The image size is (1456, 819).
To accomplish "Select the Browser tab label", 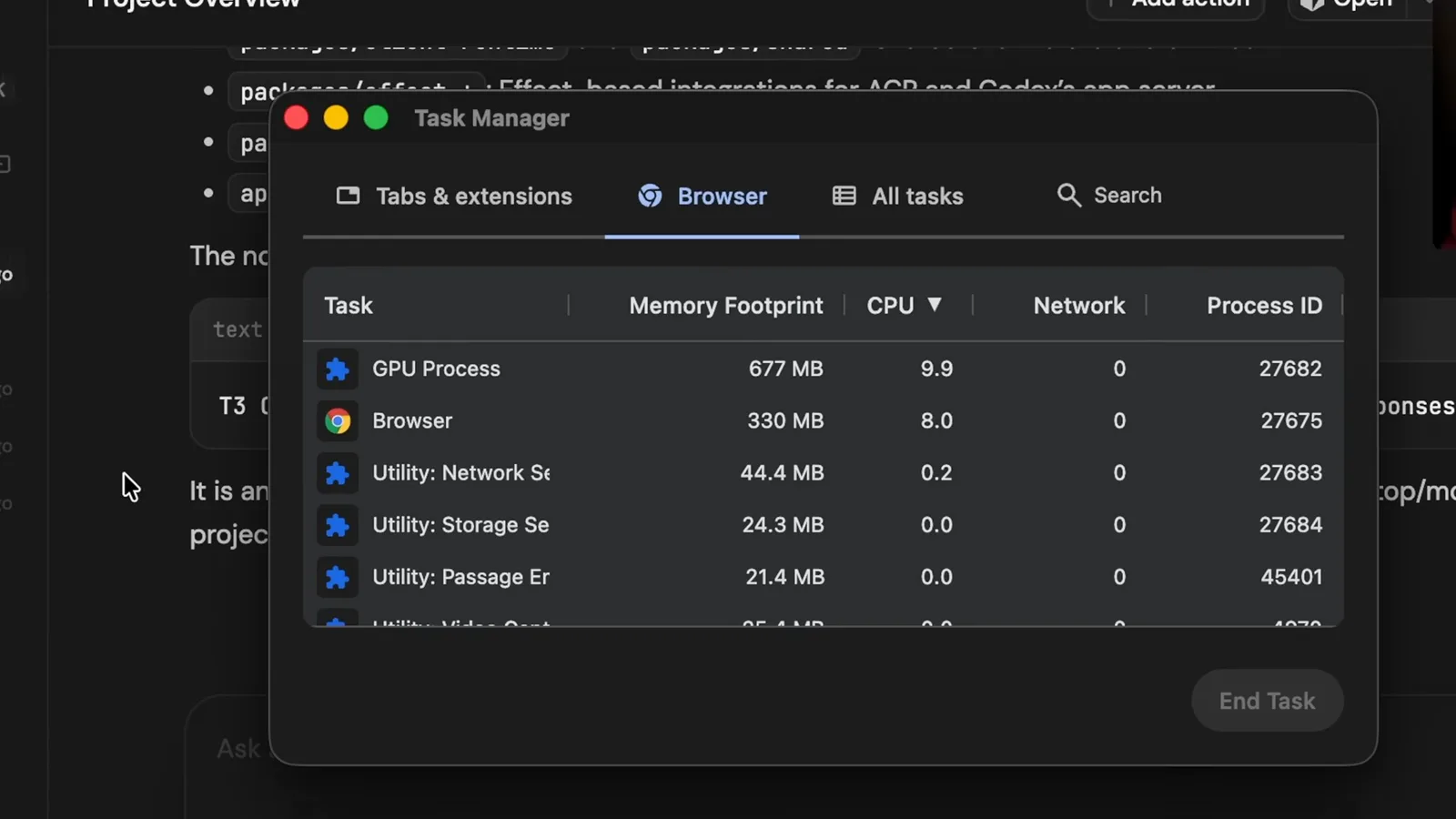I will tap(723, 196).
